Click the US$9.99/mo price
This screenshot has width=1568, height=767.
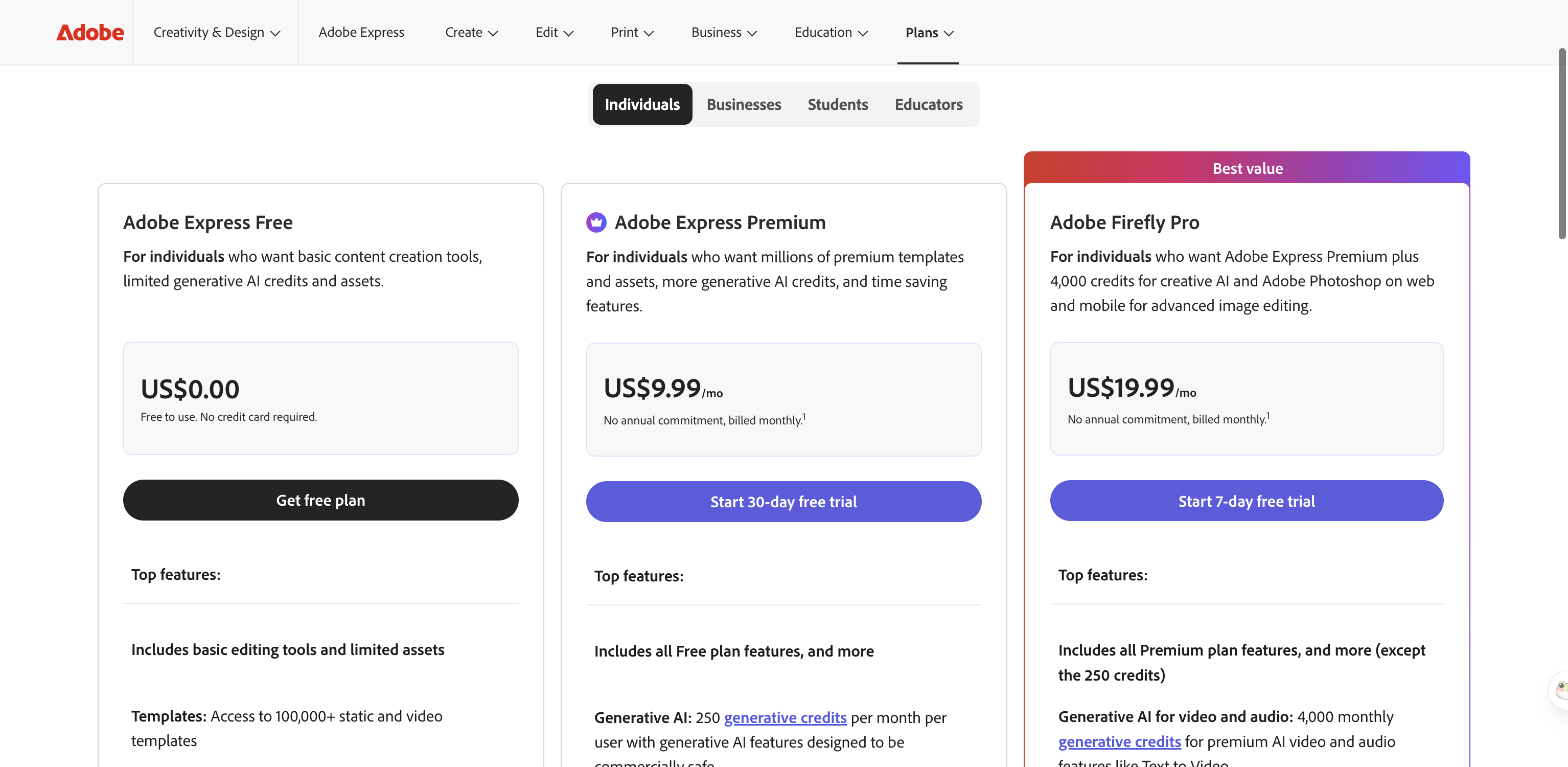(663, 389)
